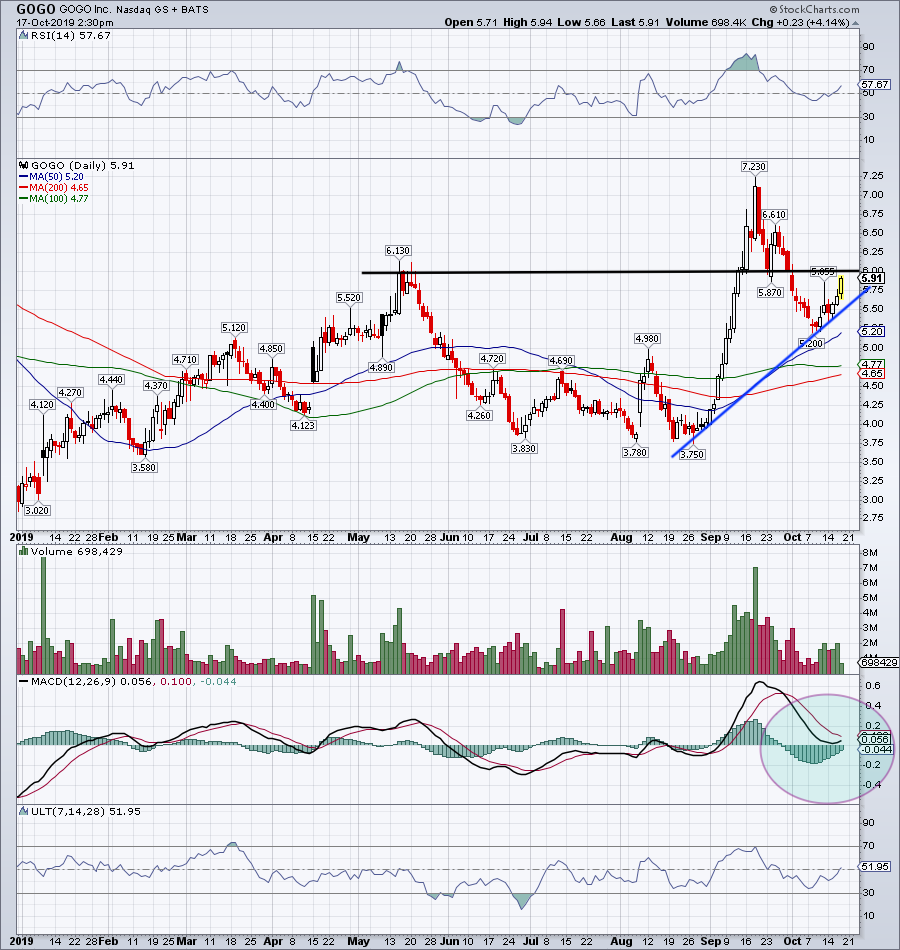Click the 4.710 price label
This screenshot has height=950, width=900.
coord(185,359)
